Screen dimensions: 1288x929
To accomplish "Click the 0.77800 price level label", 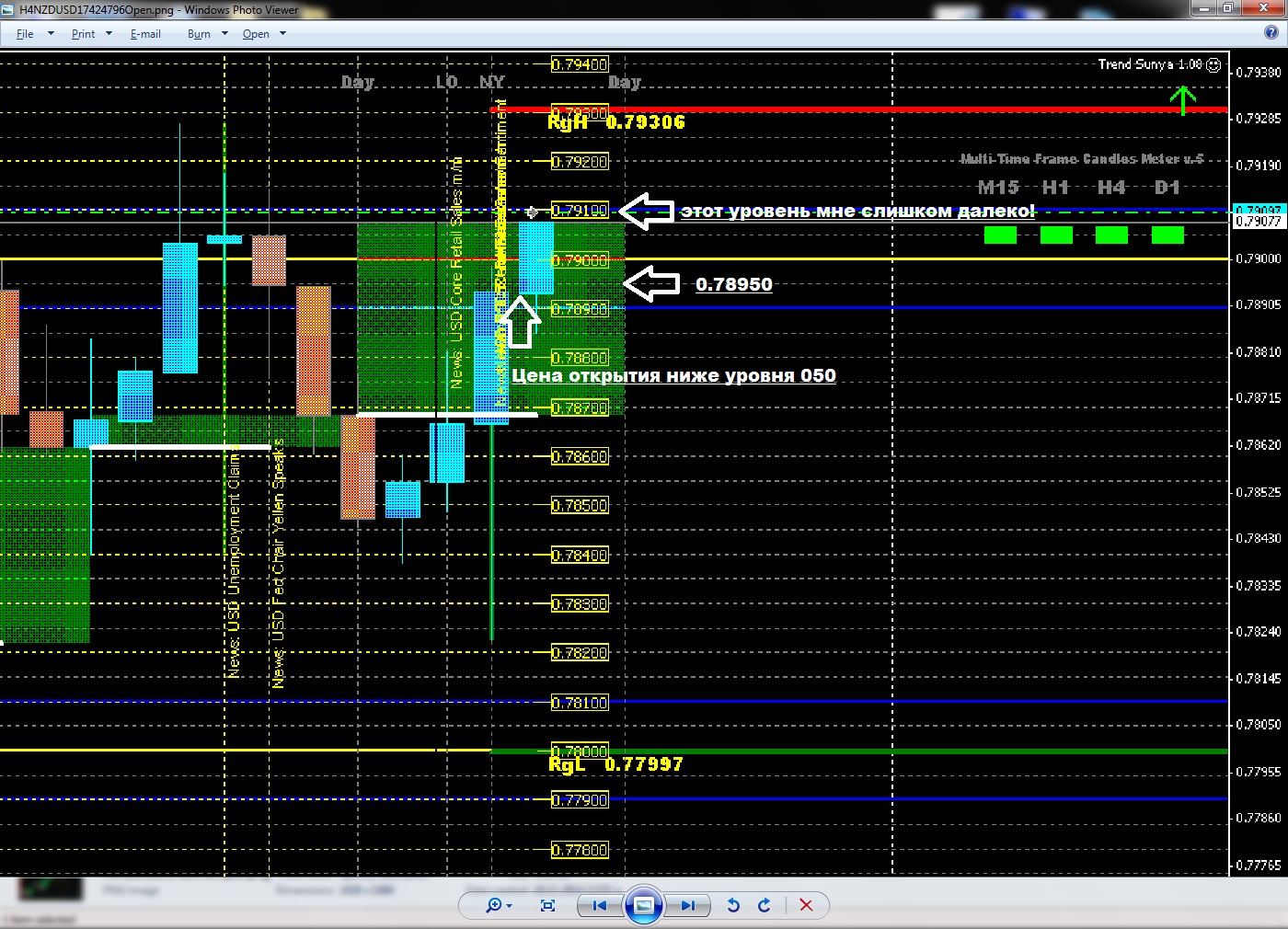I will 580,850.
